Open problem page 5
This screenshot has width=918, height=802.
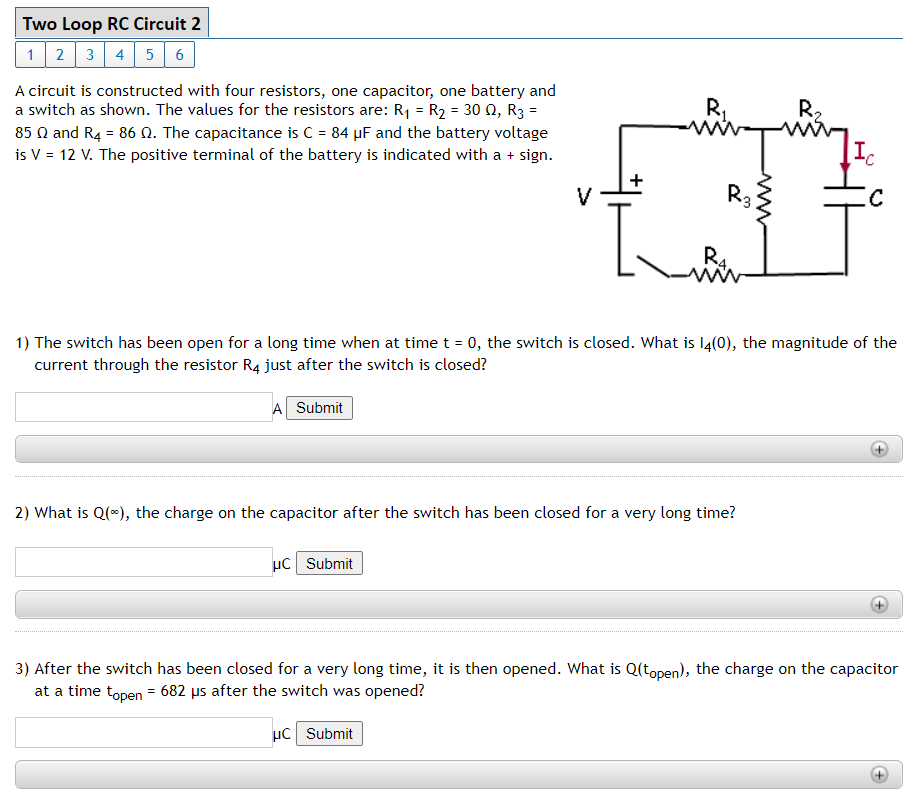tap(149, 54)
